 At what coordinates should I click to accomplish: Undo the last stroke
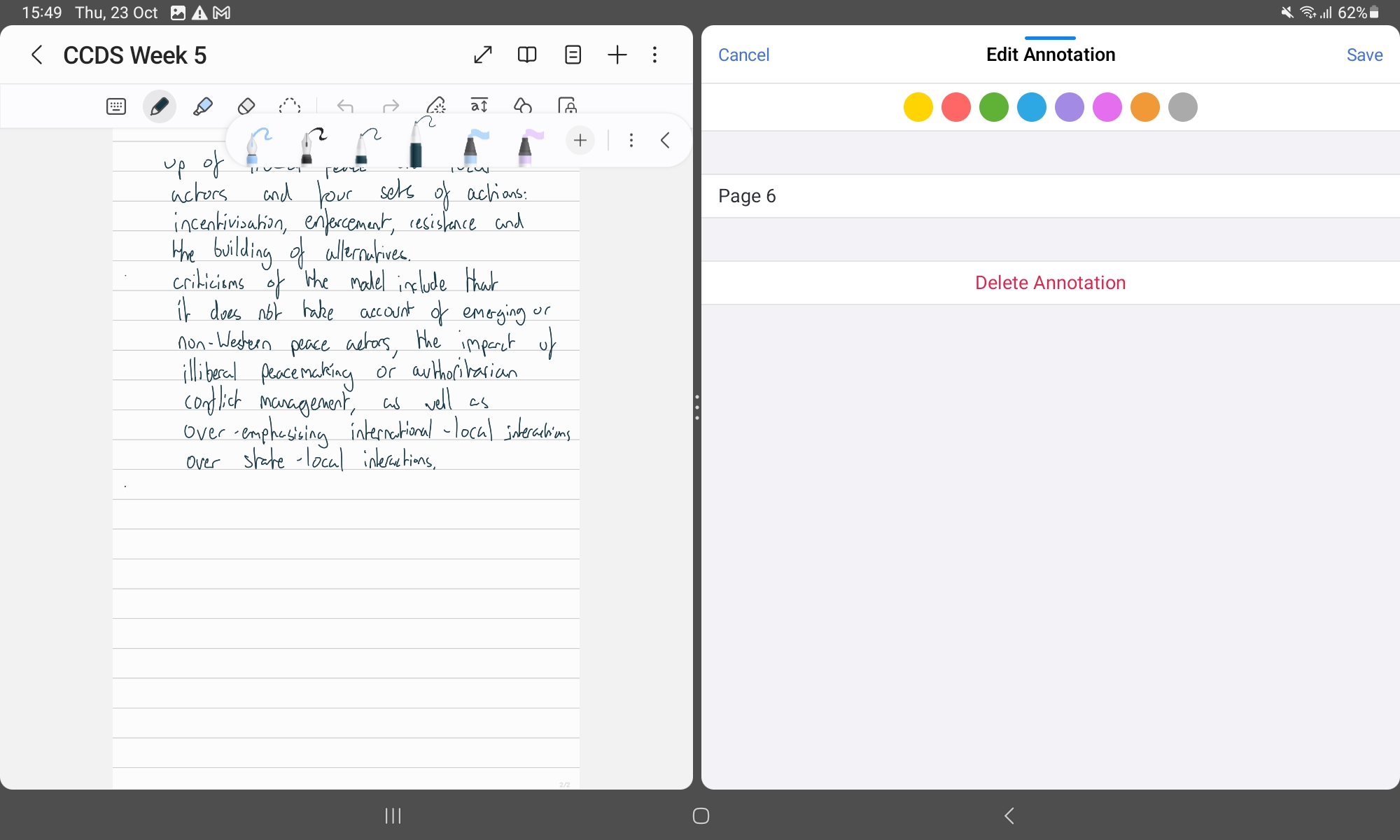click(x=345, y=106)
